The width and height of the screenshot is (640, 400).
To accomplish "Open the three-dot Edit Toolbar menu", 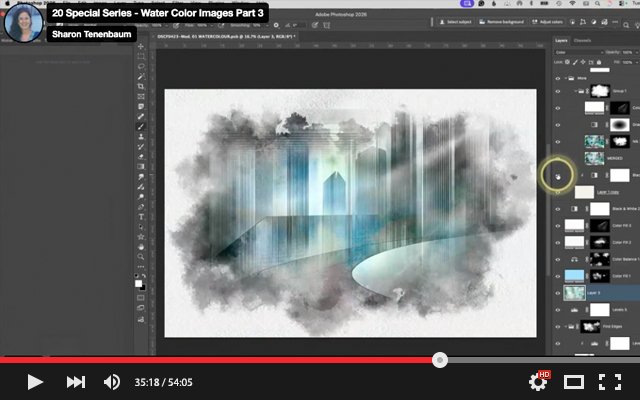I will click(x=141, y=267).
